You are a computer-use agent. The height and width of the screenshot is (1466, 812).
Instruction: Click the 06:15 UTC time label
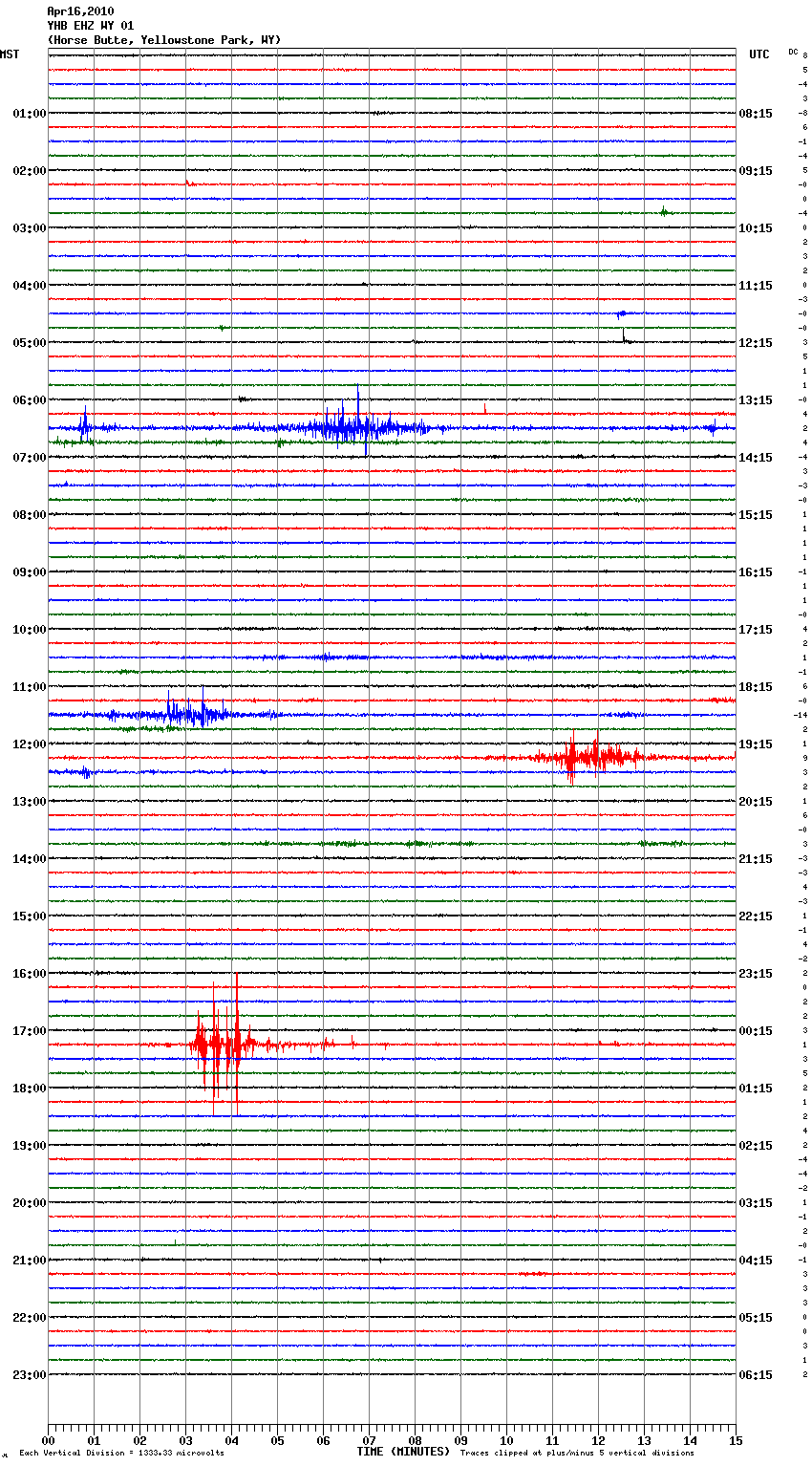click(x=756, y=1375)
